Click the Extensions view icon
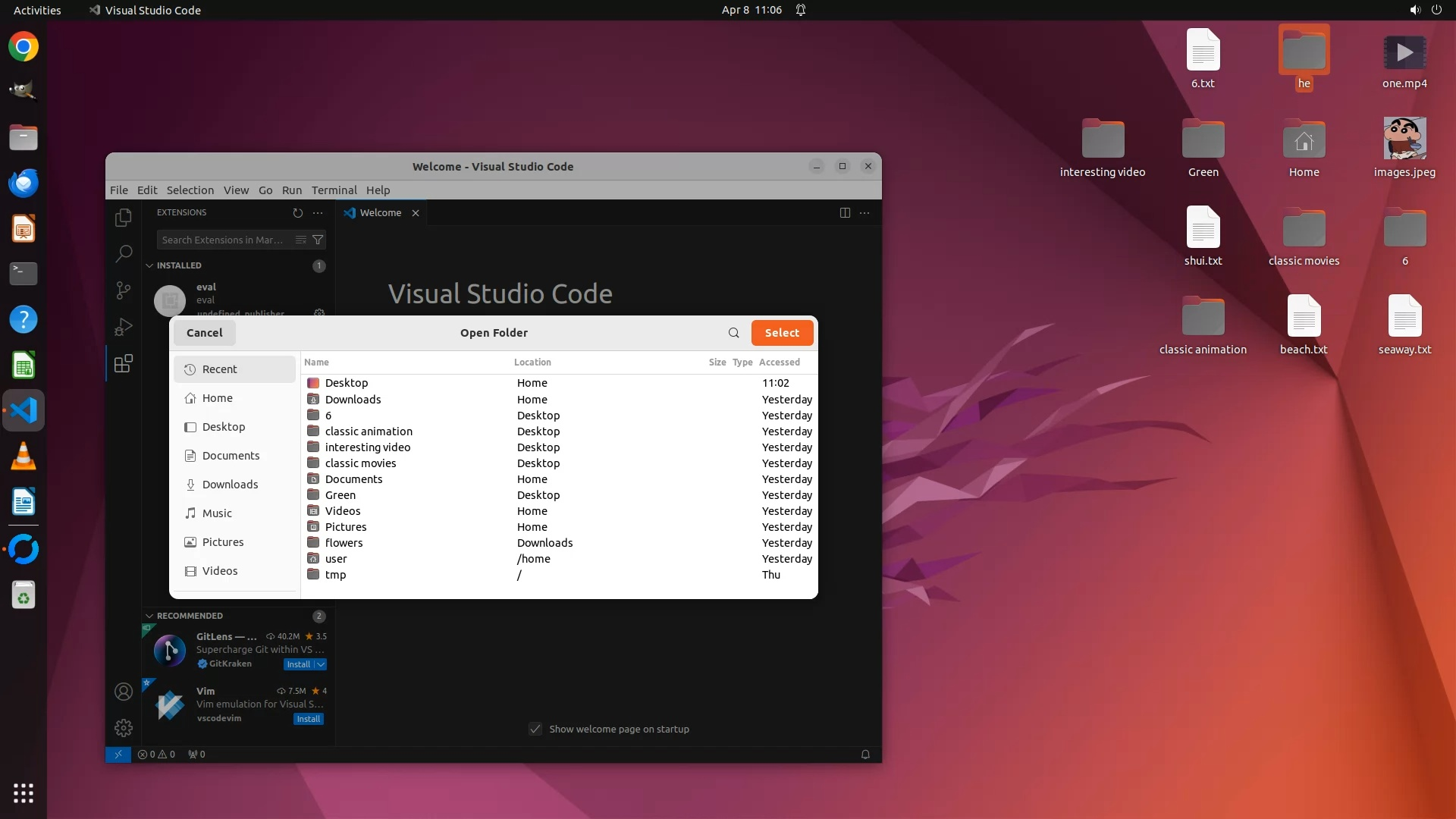The image size is (1456, 819). pyautogui.click(x=123, y=363)
